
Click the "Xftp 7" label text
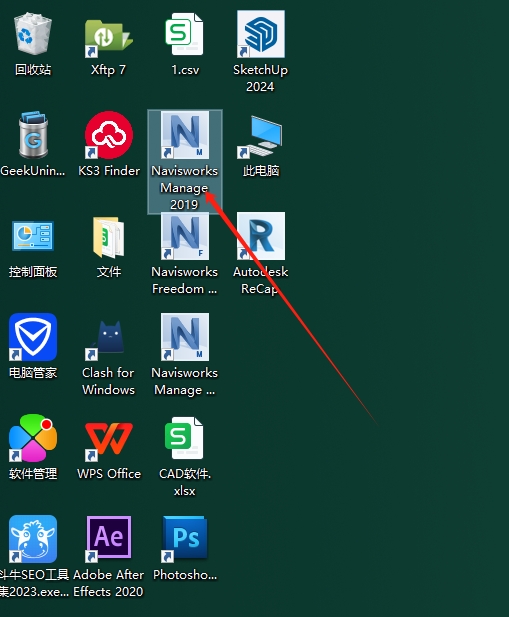pos(108,70)
